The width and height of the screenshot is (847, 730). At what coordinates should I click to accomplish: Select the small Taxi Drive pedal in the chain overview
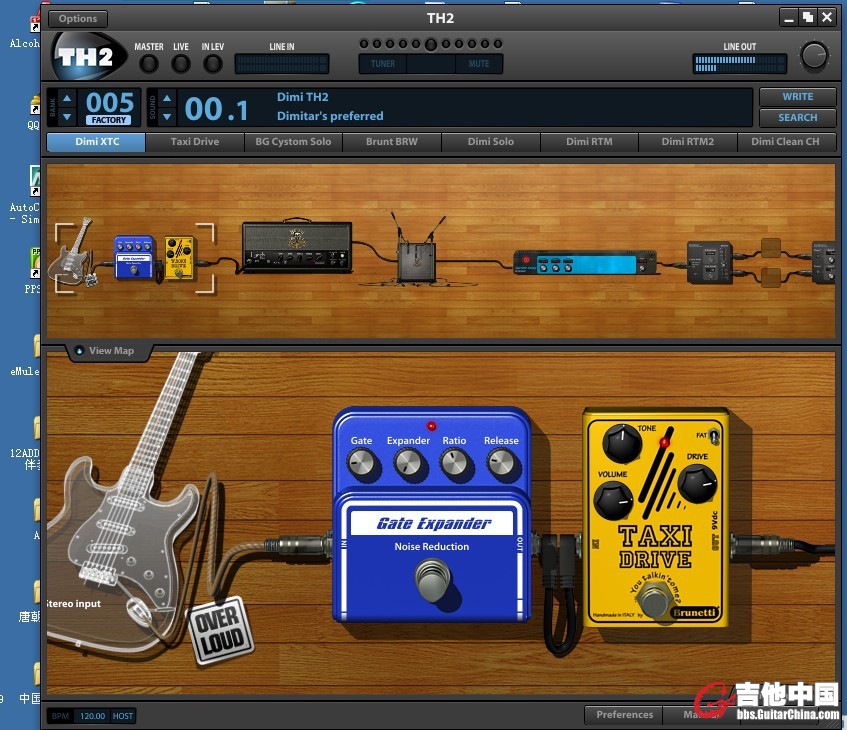[179, 256]
